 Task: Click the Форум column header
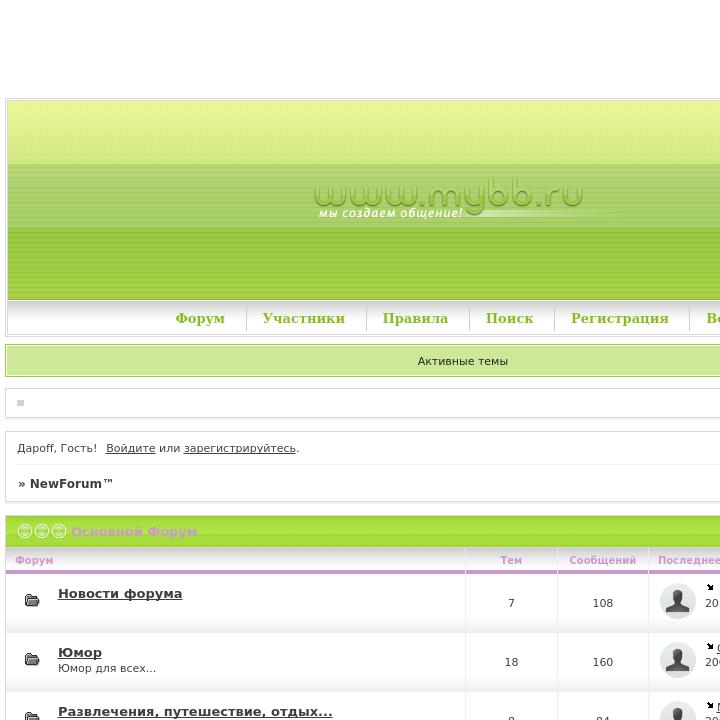pyautogui.click(x=34, y=560)
